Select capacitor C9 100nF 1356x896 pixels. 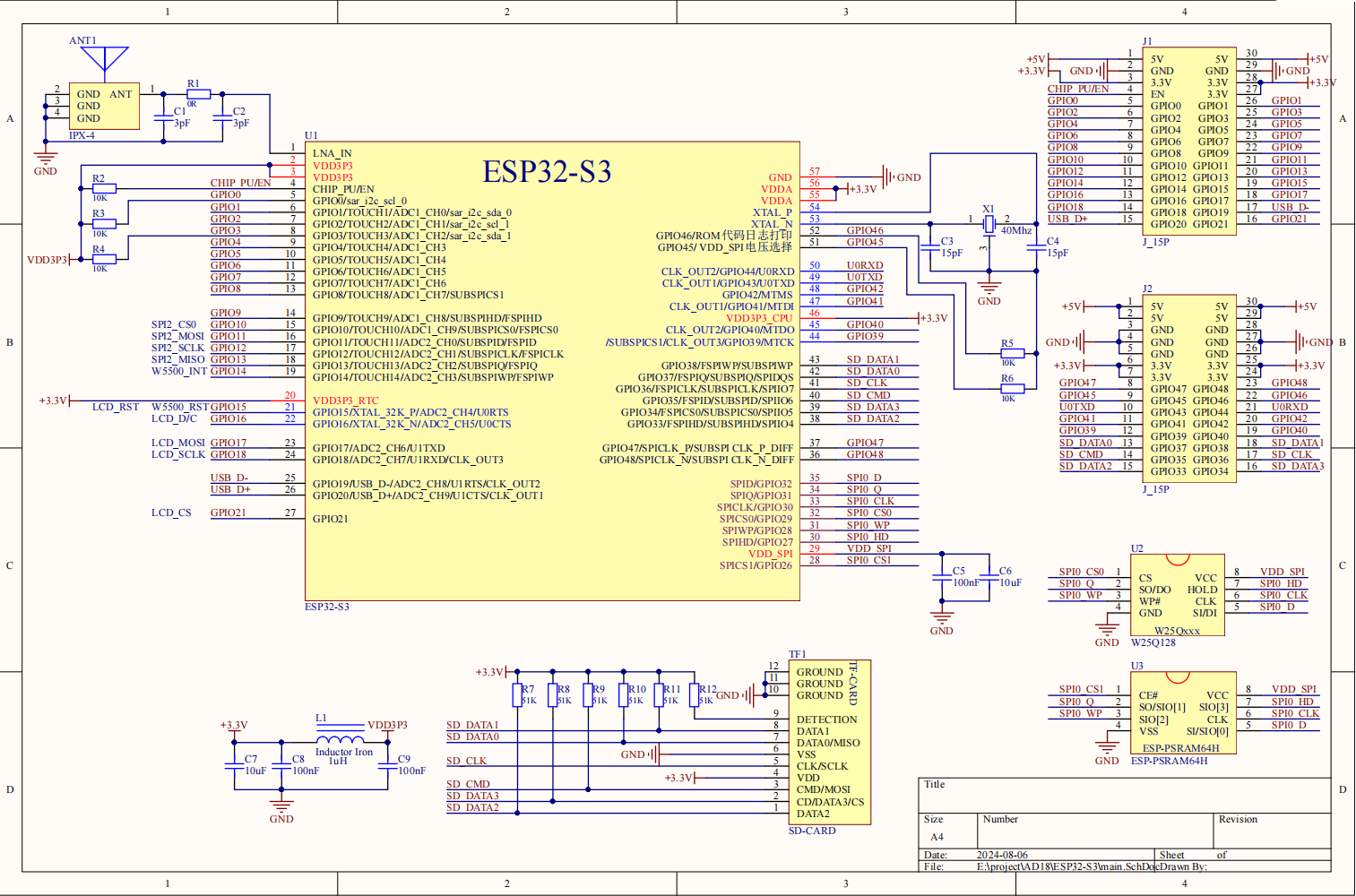click(387, 765)
